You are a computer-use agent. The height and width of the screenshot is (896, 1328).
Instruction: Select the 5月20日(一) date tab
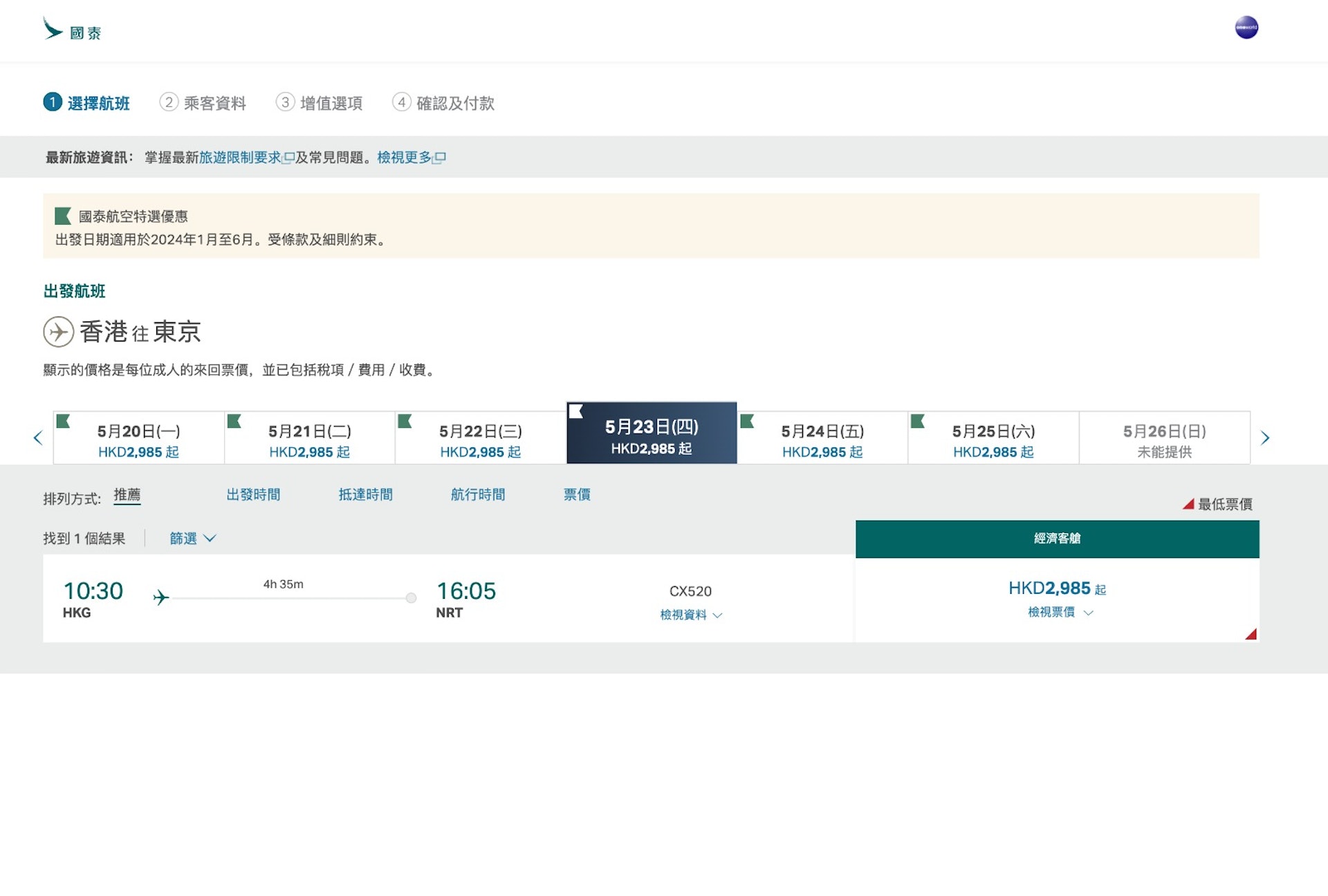tap(138, 439)
